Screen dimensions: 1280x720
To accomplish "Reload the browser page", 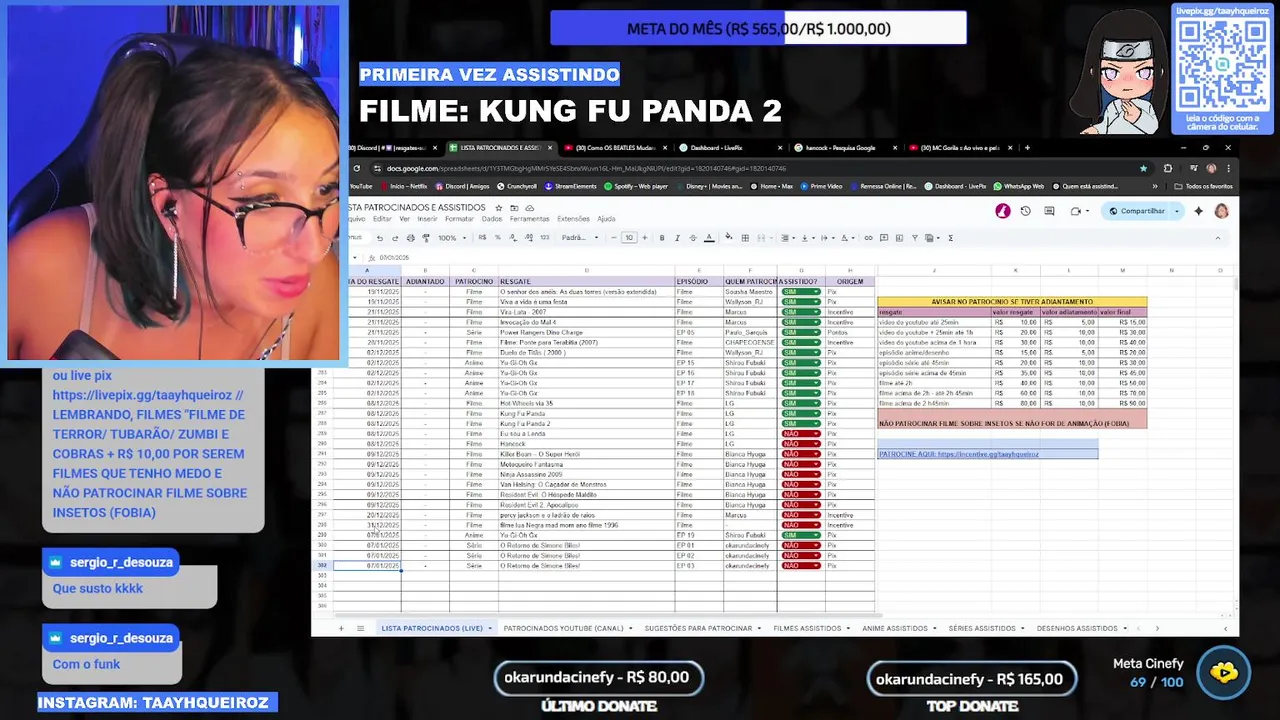I will [x=358, y=168].
